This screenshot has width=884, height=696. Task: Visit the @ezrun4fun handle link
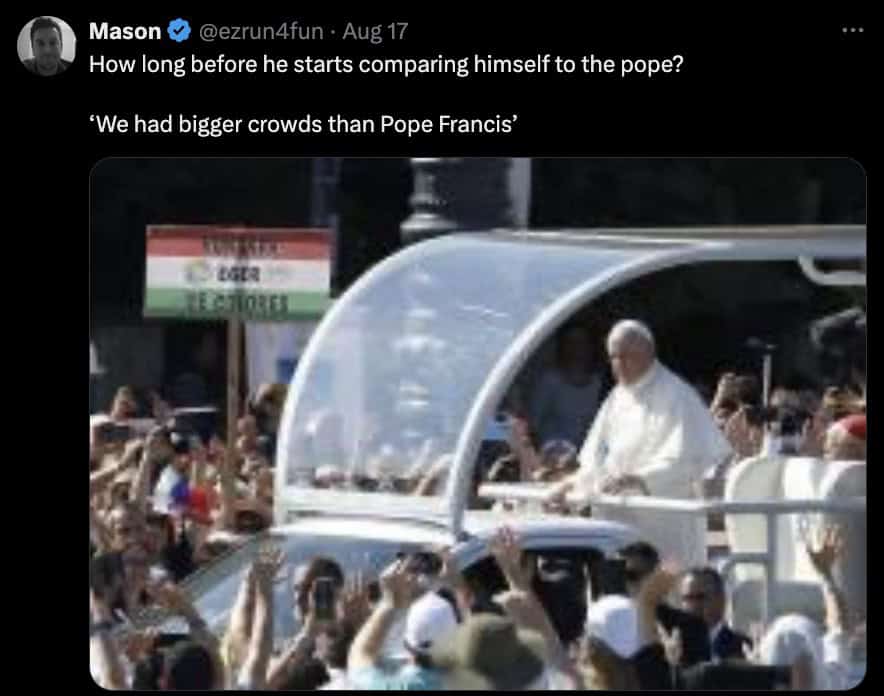tap(261, 31)
